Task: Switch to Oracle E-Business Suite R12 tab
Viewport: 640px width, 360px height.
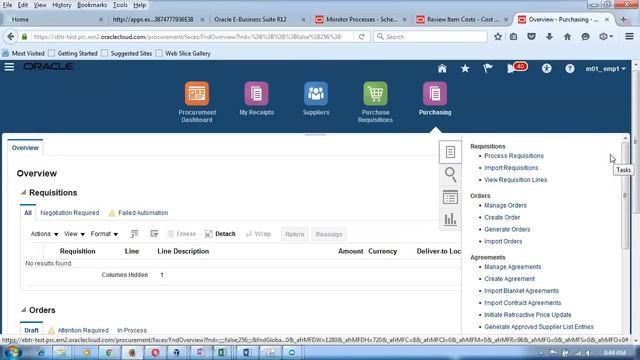Action: tap(260, 20)
